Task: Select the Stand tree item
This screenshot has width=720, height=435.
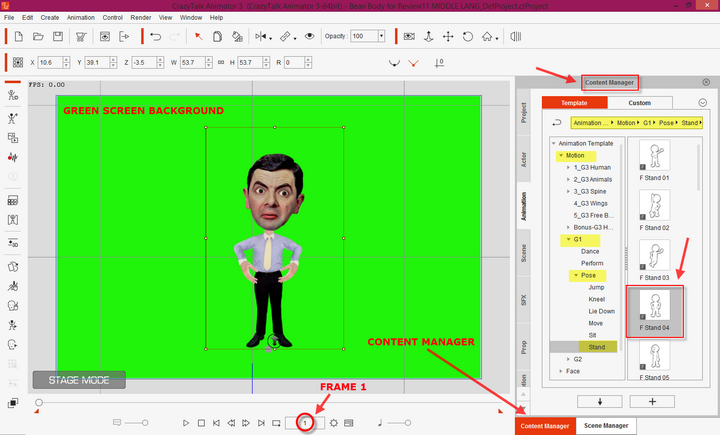Action: pyautogui.click(x=596, y=347)
